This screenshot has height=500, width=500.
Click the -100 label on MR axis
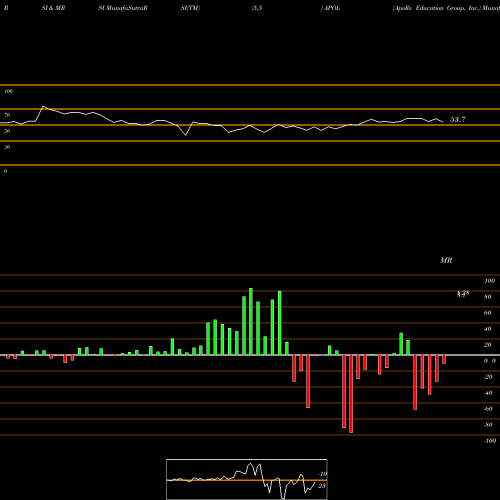489,441
